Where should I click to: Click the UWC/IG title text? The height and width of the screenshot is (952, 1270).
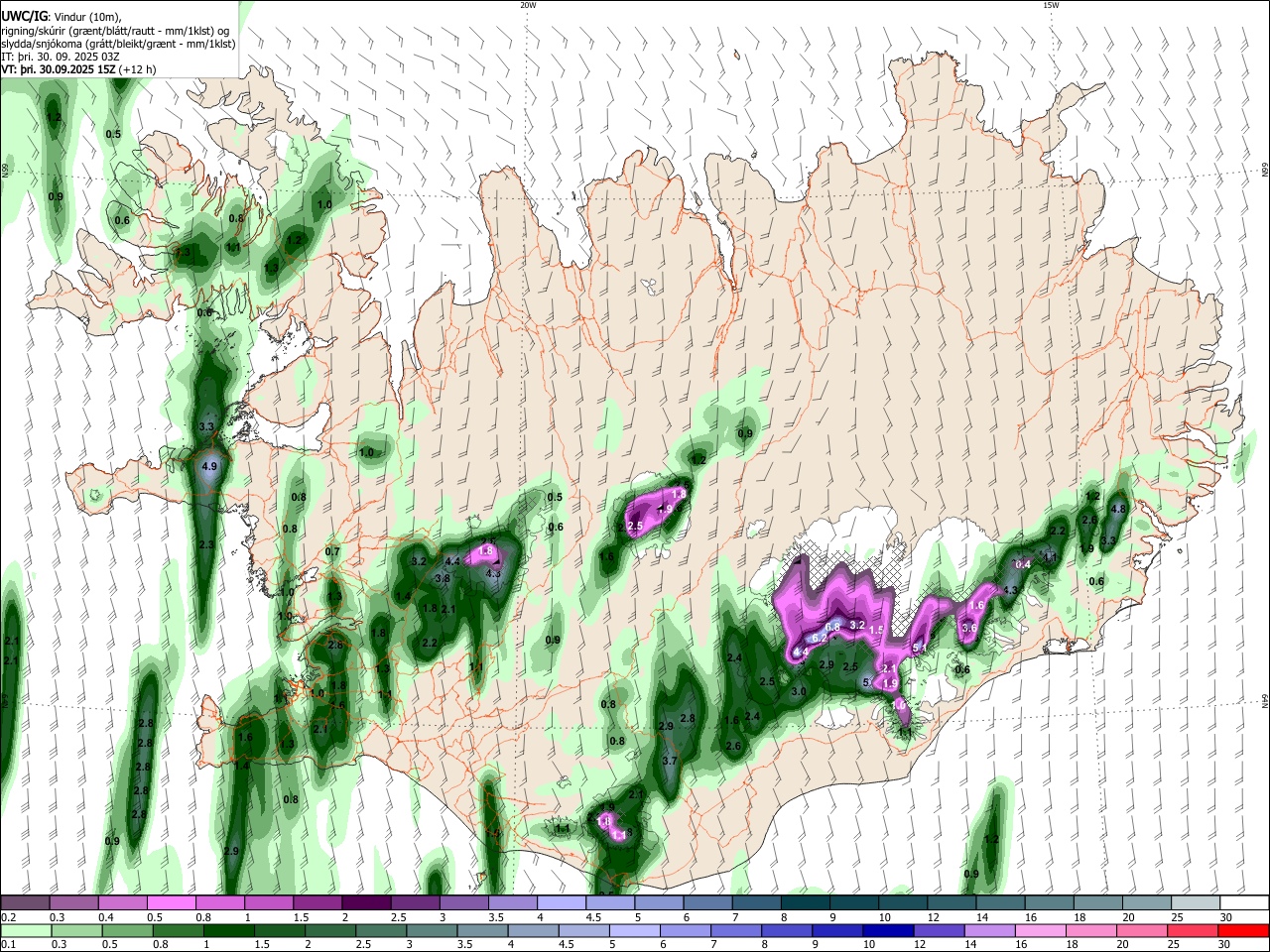coord(24,16)
